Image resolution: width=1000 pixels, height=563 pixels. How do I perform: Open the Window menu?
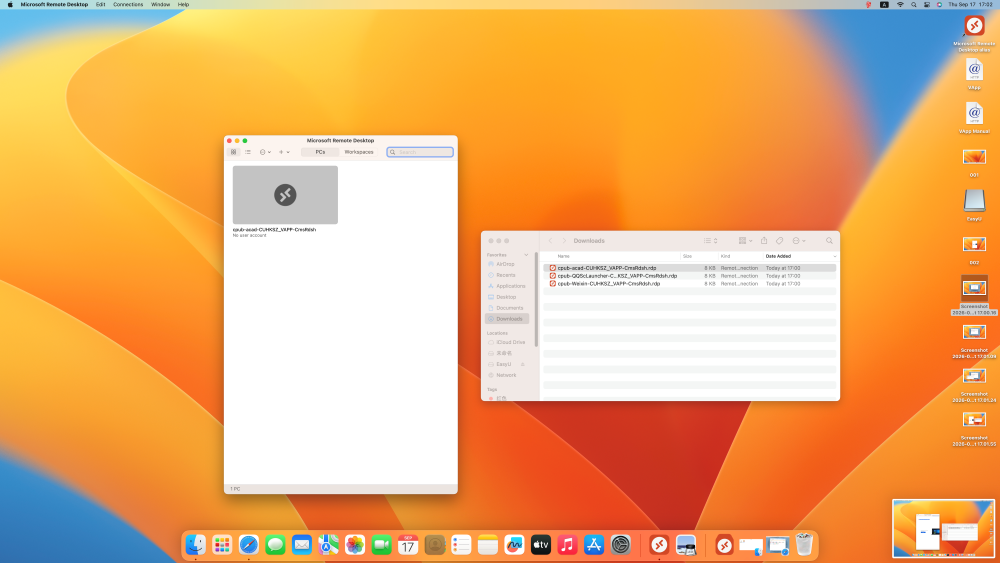(x=160, y=4)
